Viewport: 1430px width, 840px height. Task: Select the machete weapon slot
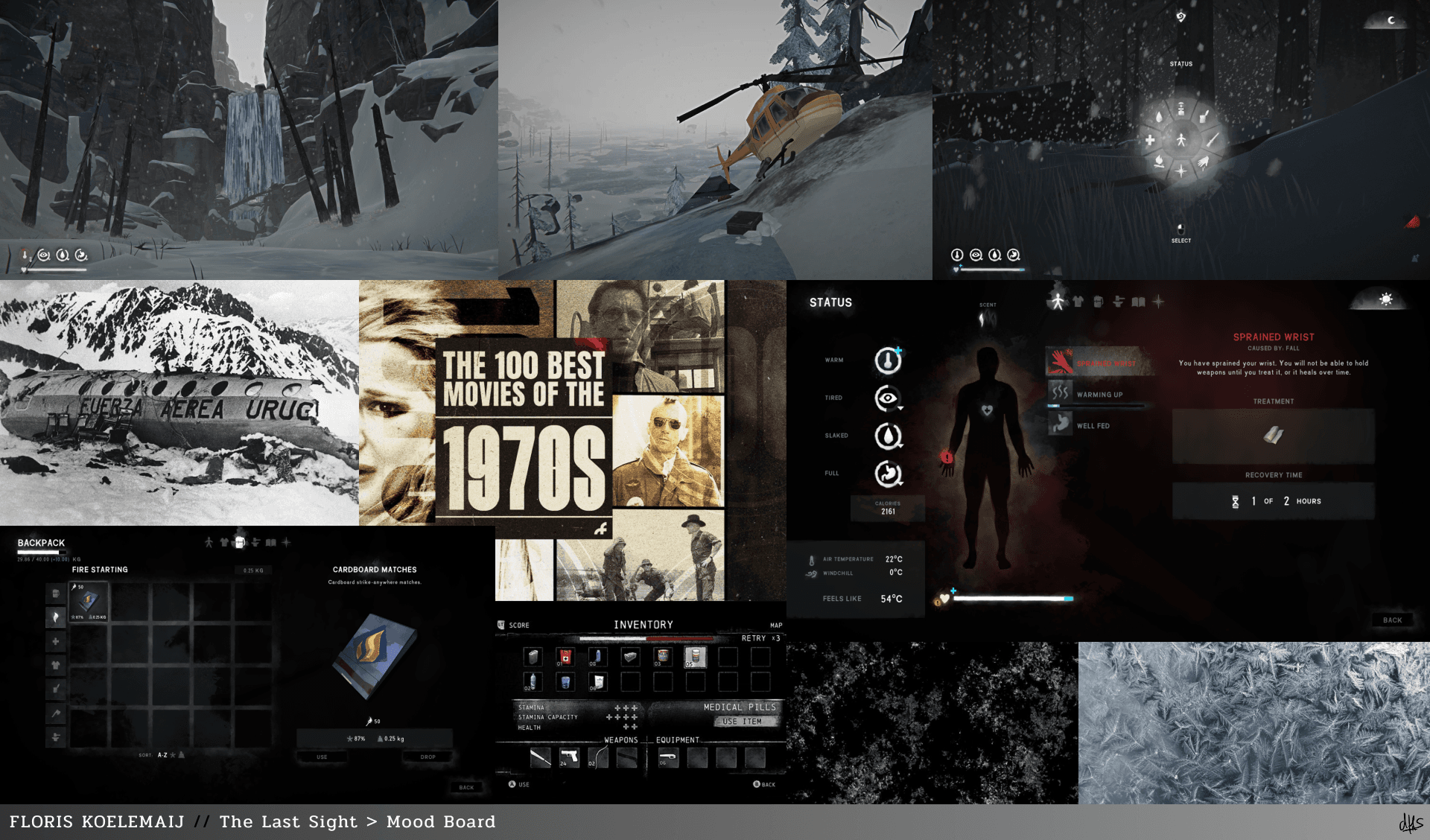point(540,757)
